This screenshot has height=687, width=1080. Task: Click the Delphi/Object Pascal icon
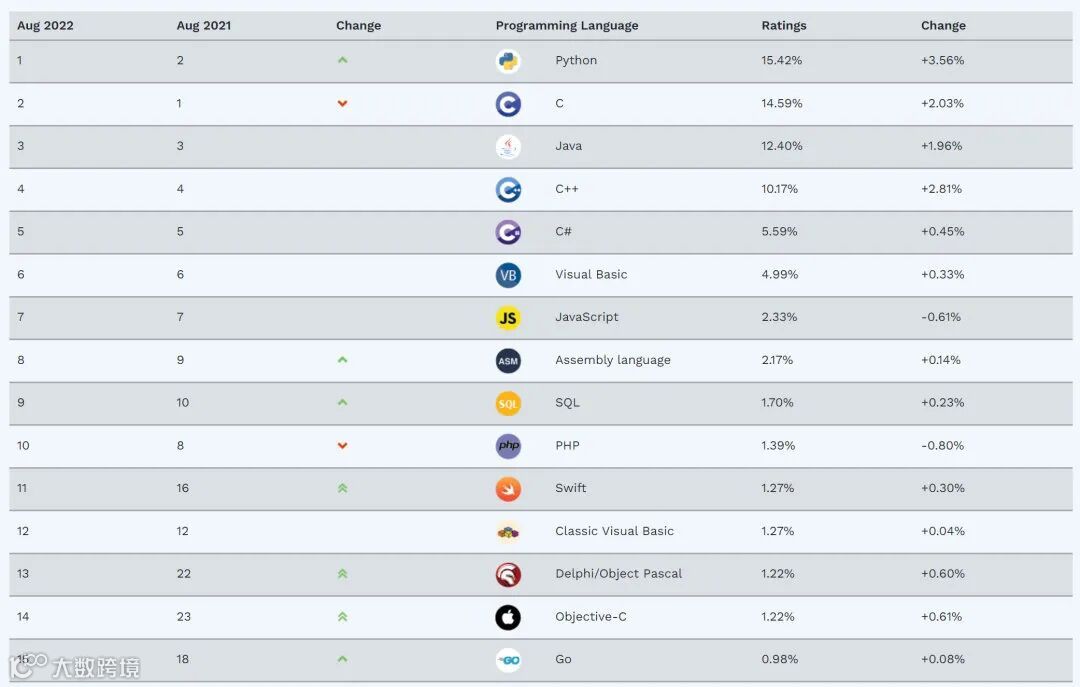click(508, 574)
